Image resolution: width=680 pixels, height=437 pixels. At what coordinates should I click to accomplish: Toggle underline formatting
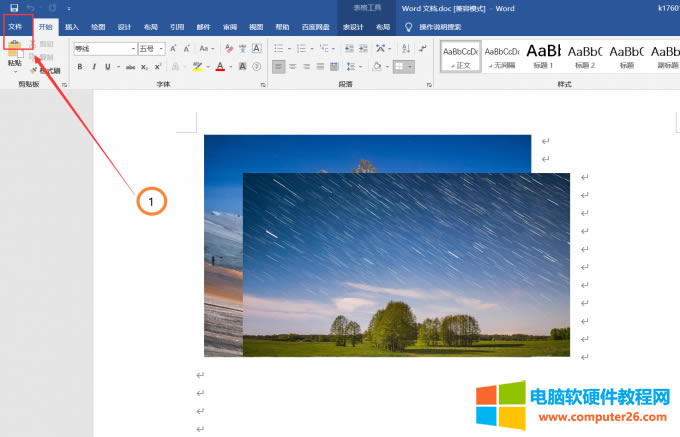click(108, 67)
